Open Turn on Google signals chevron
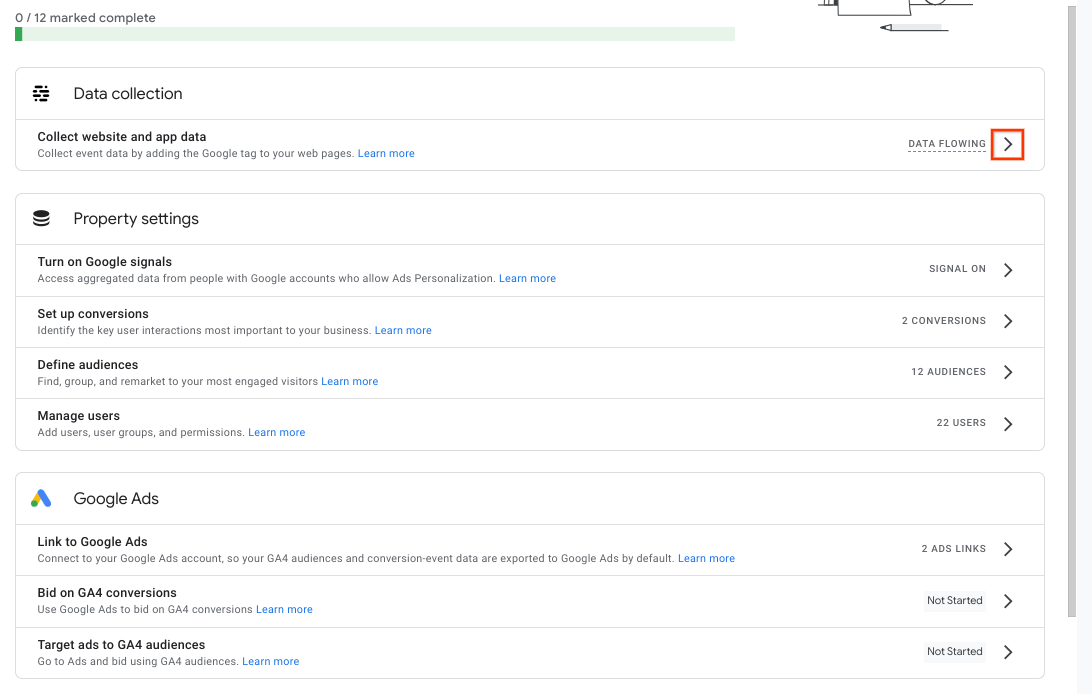This screenshot has height=694, width=1092. 1008,270
